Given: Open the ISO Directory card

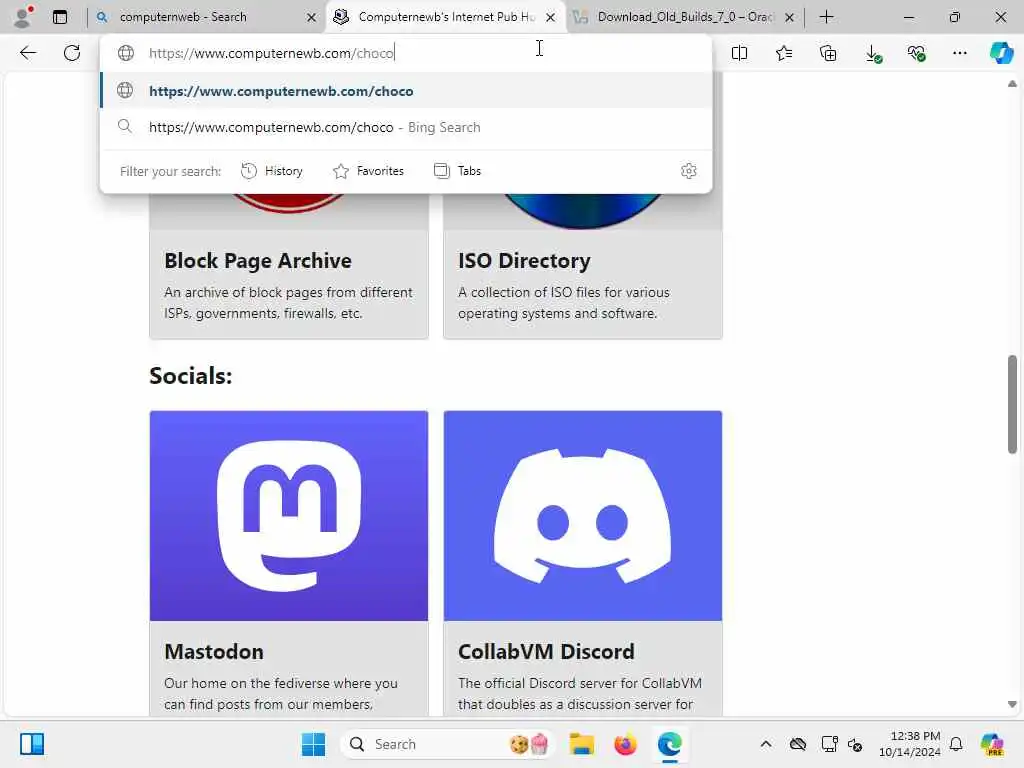Looking at the screenshot, I should pyautogui.click(x=583, y=266).
